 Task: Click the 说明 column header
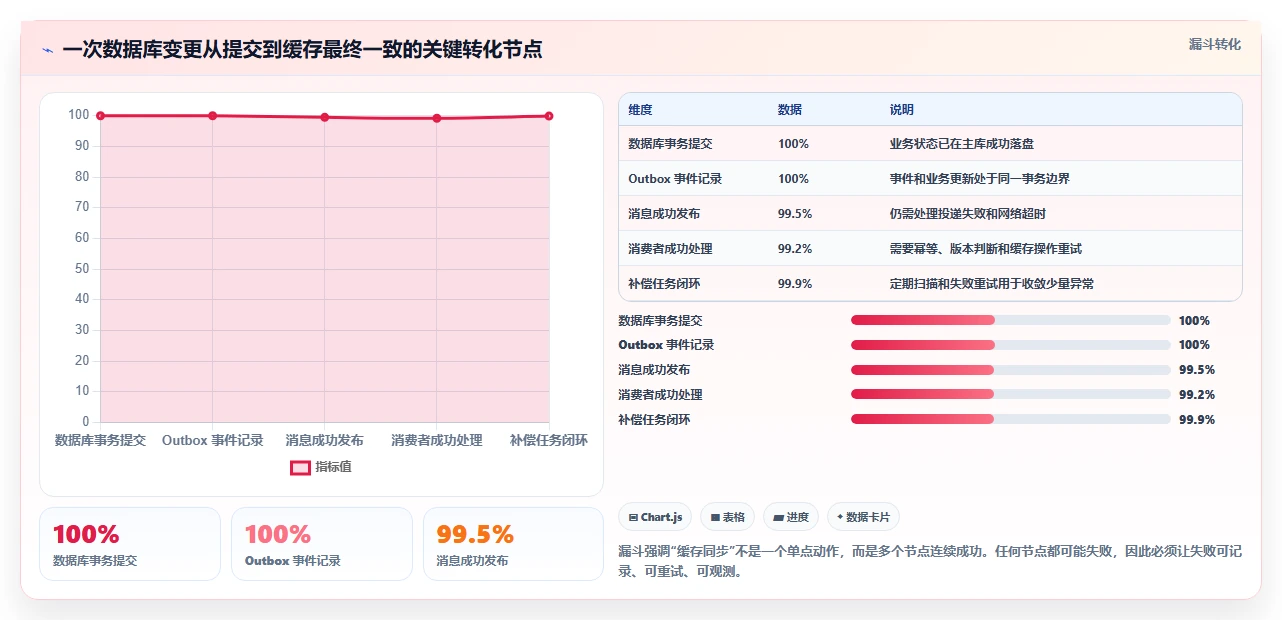pyautogui.click(x=902, y=110)
